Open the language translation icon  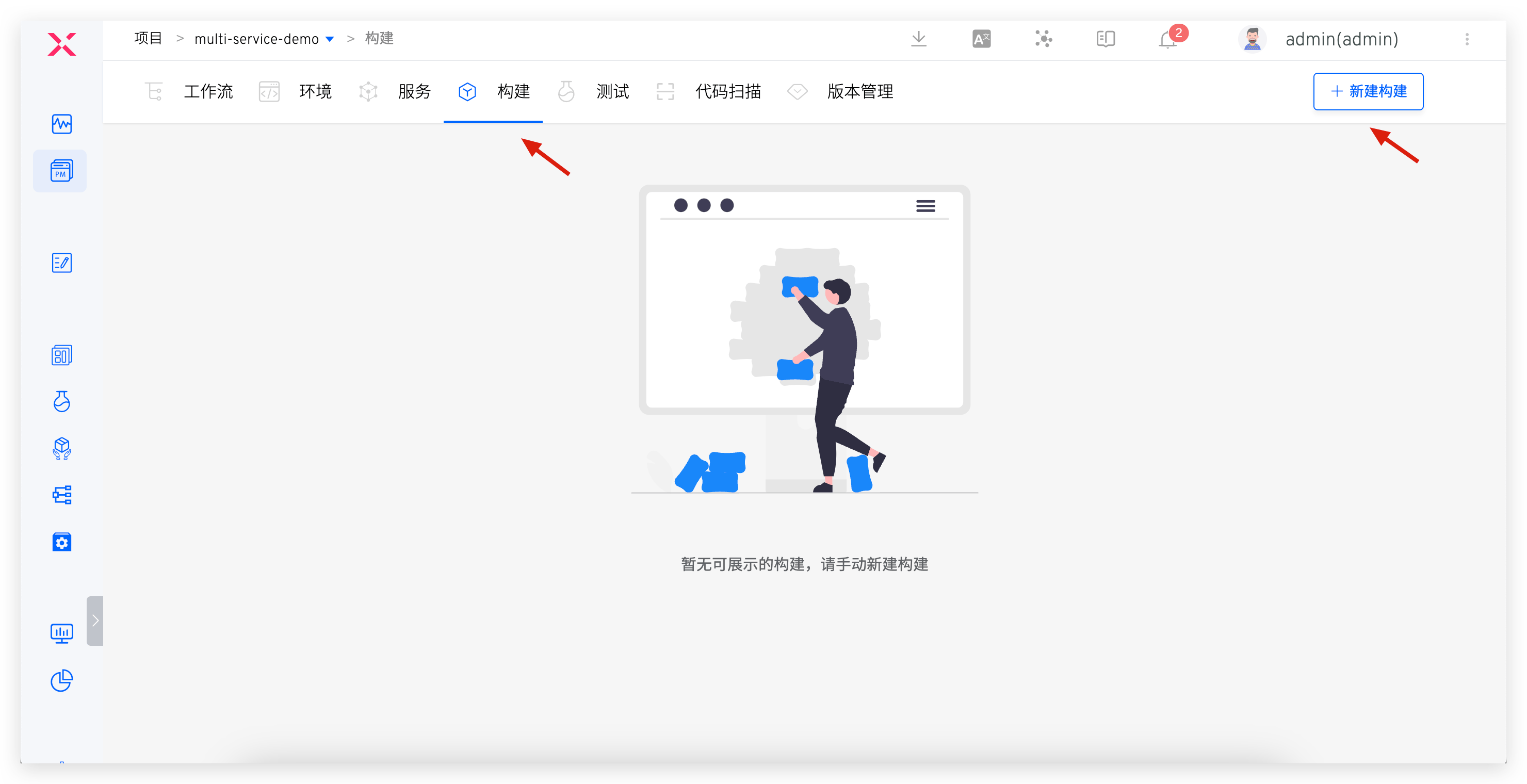click(981, 39)
